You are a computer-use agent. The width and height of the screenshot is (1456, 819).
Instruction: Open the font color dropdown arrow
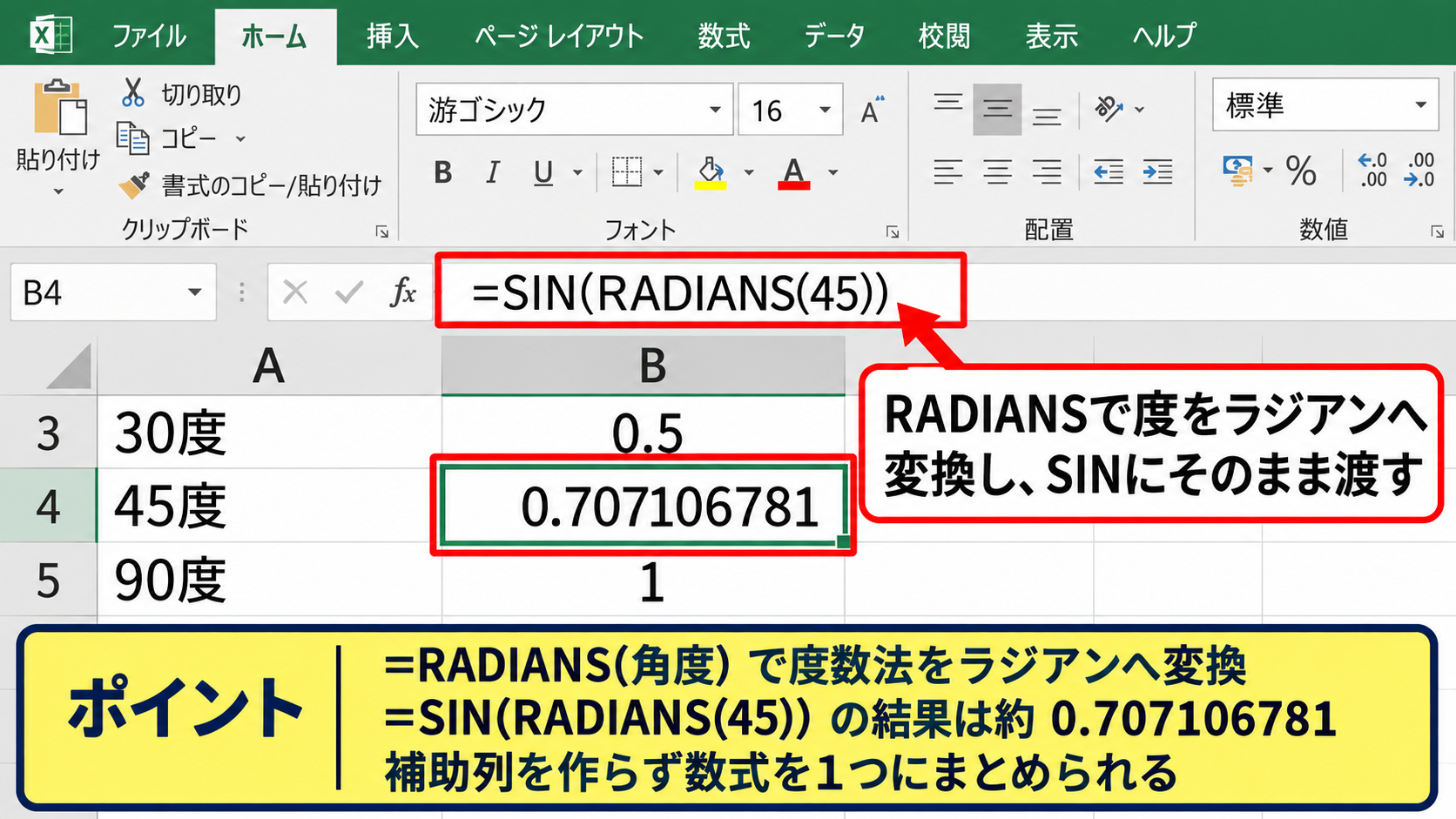point(833,172)
